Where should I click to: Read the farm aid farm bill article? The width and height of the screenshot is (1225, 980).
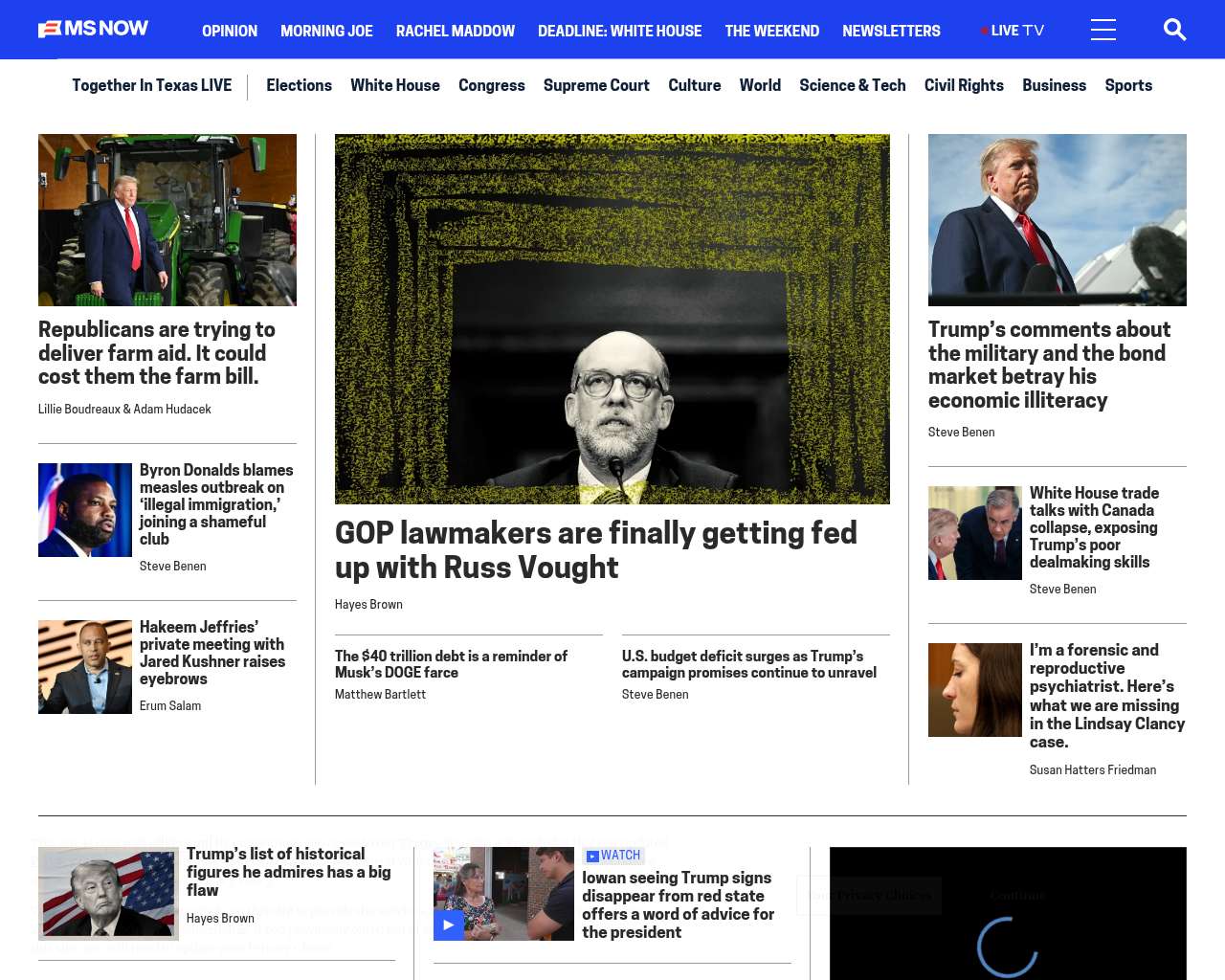(x=157, y=353)
